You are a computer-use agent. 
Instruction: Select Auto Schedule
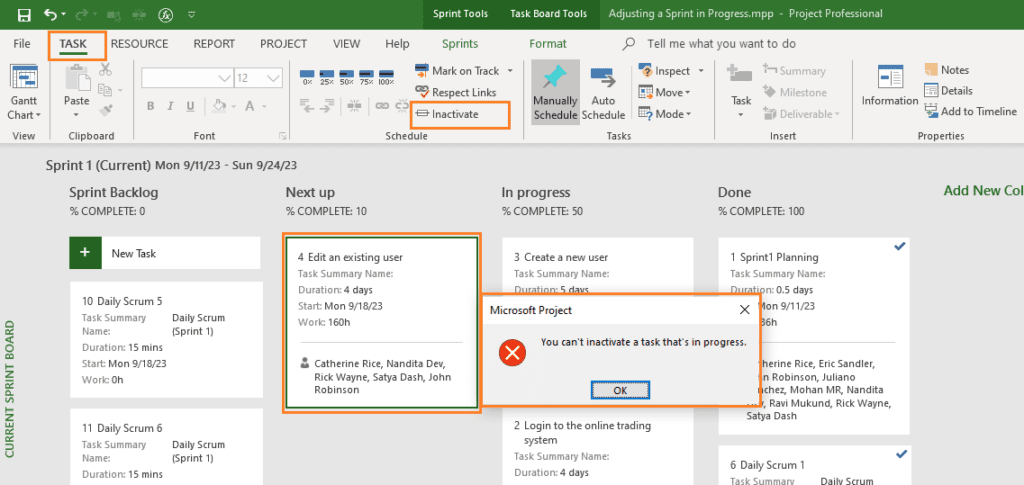pos(603,91)
